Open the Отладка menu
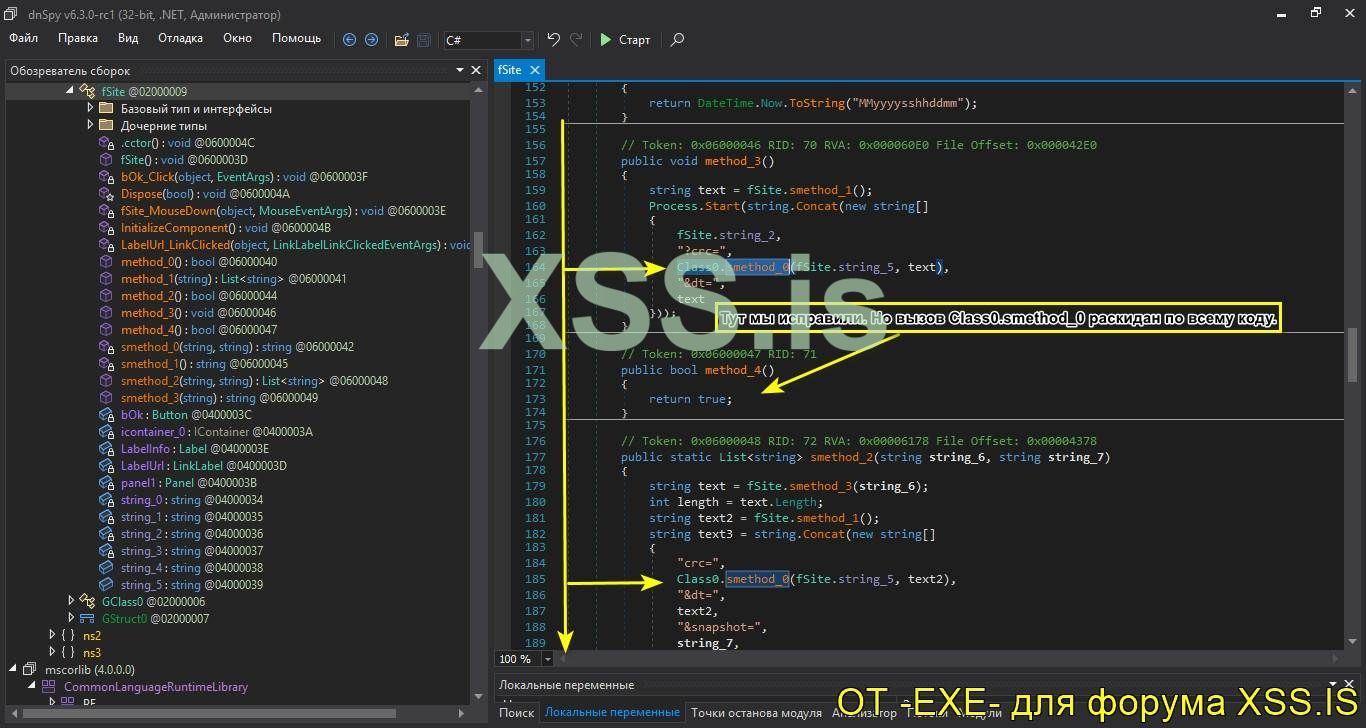This screenshot has width=1366, height=728. 180,38
